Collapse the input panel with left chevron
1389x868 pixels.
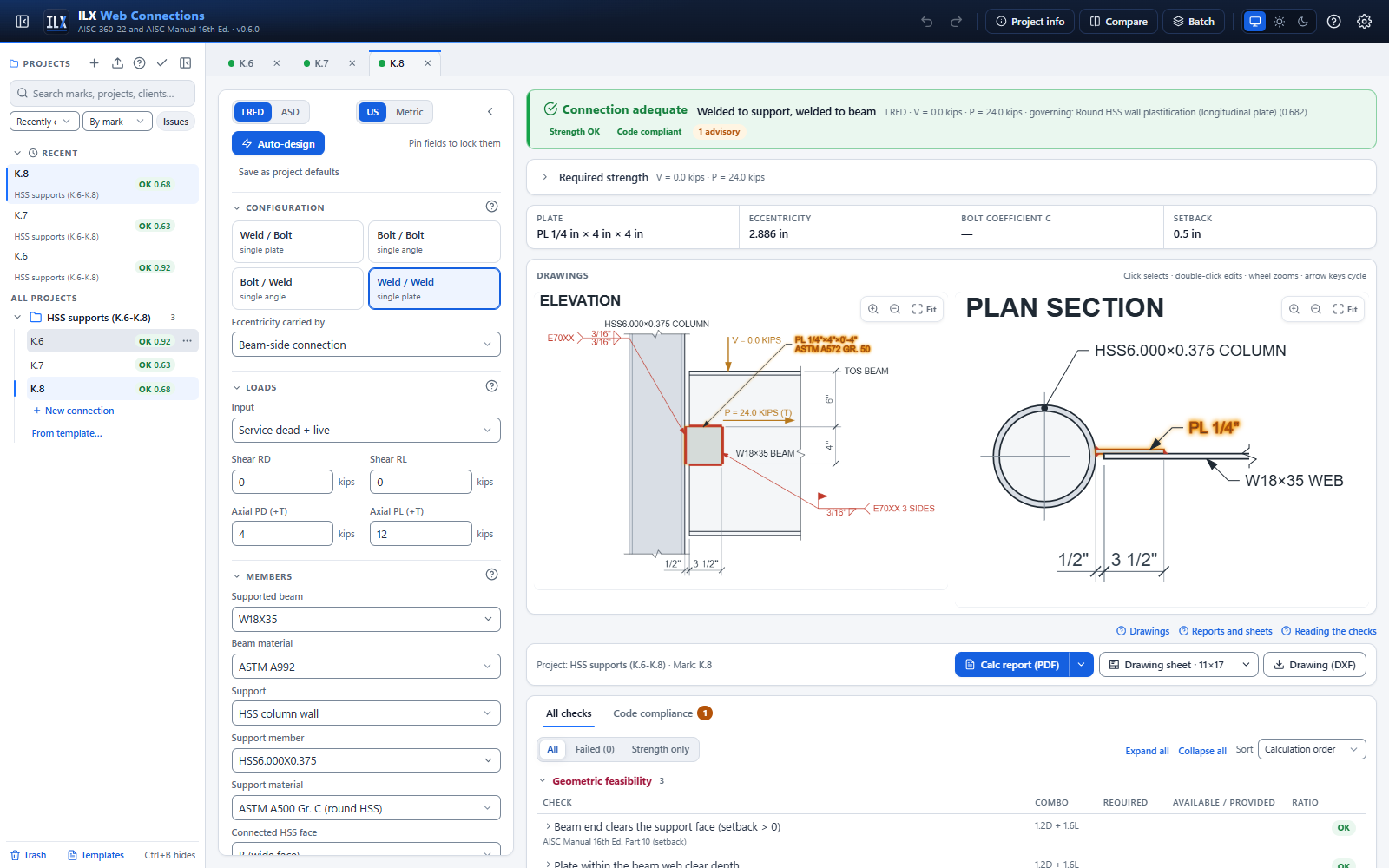click(x=490, y=112)
